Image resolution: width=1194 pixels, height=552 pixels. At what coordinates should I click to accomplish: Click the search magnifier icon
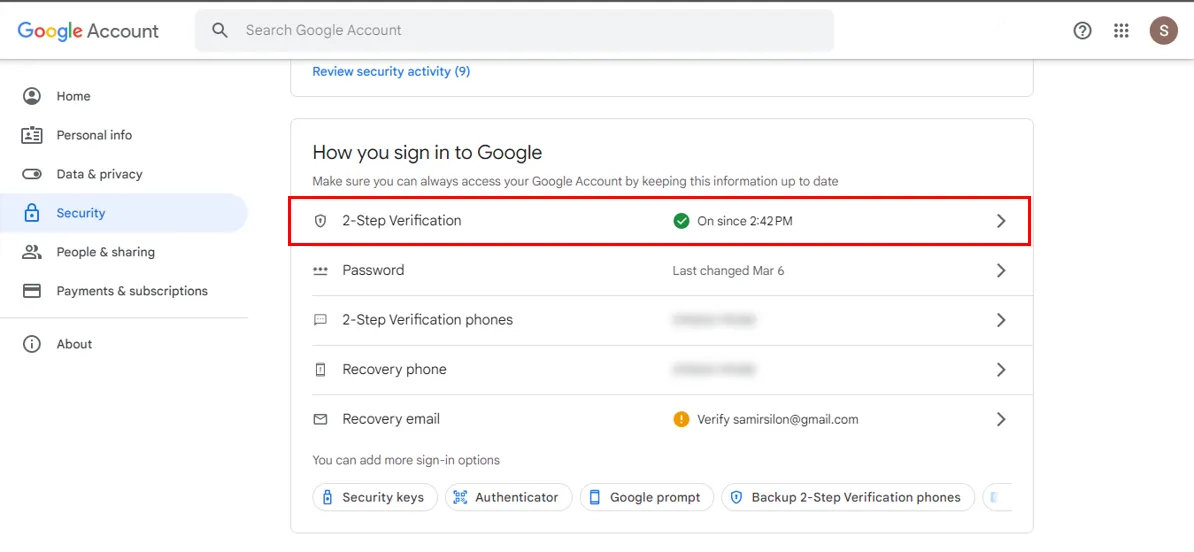point(220,31)
